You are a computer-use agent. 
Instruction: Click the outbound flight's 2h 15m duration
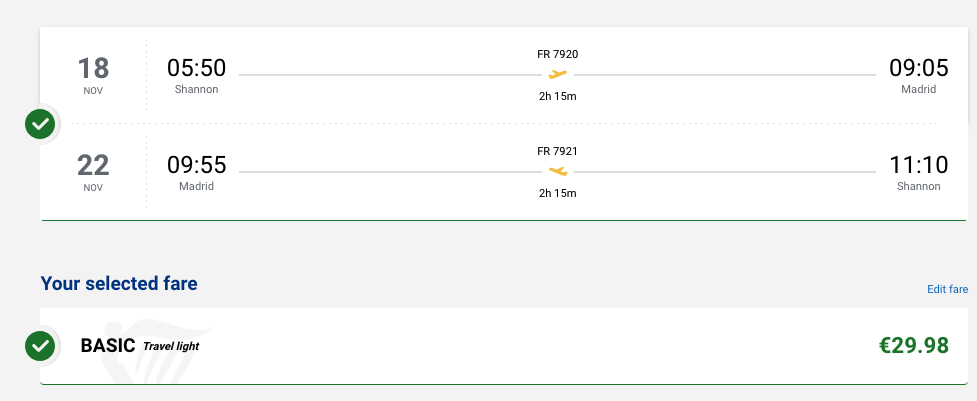(x=558, y=96)
